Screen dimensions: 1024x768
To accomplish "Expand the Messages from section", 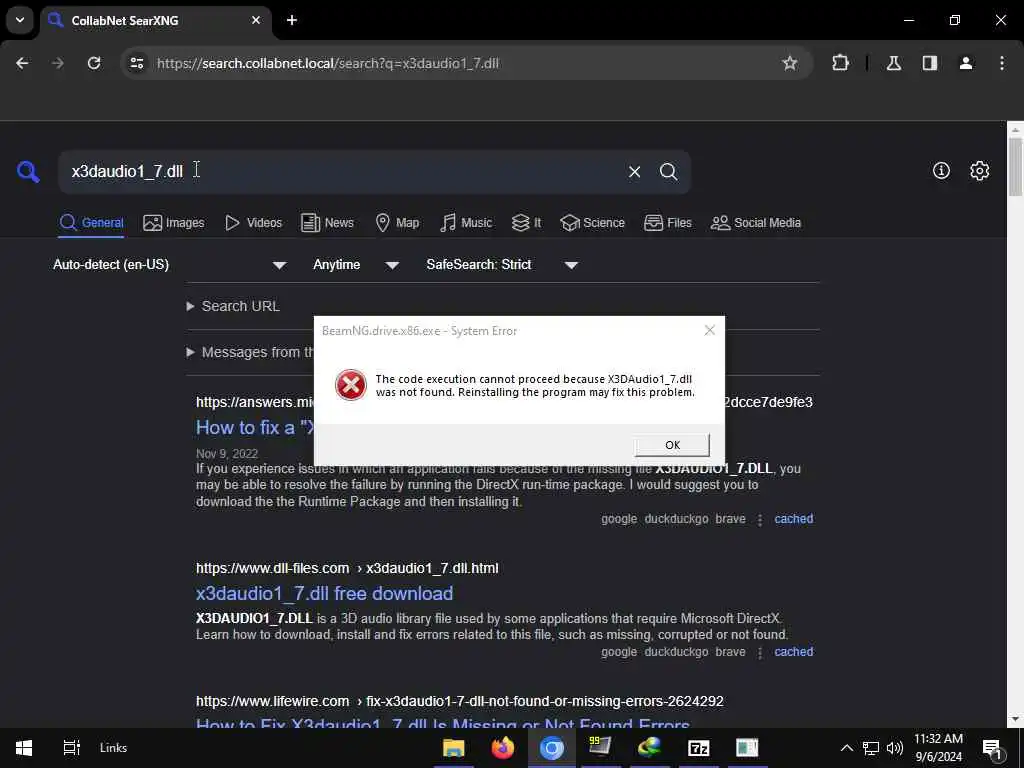I will click(x=249, y=352).
